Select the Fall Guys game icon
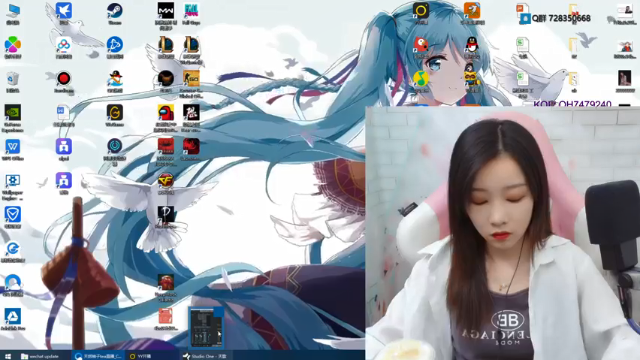Screen dimensions: 640x360 click(x=191, y=11)
